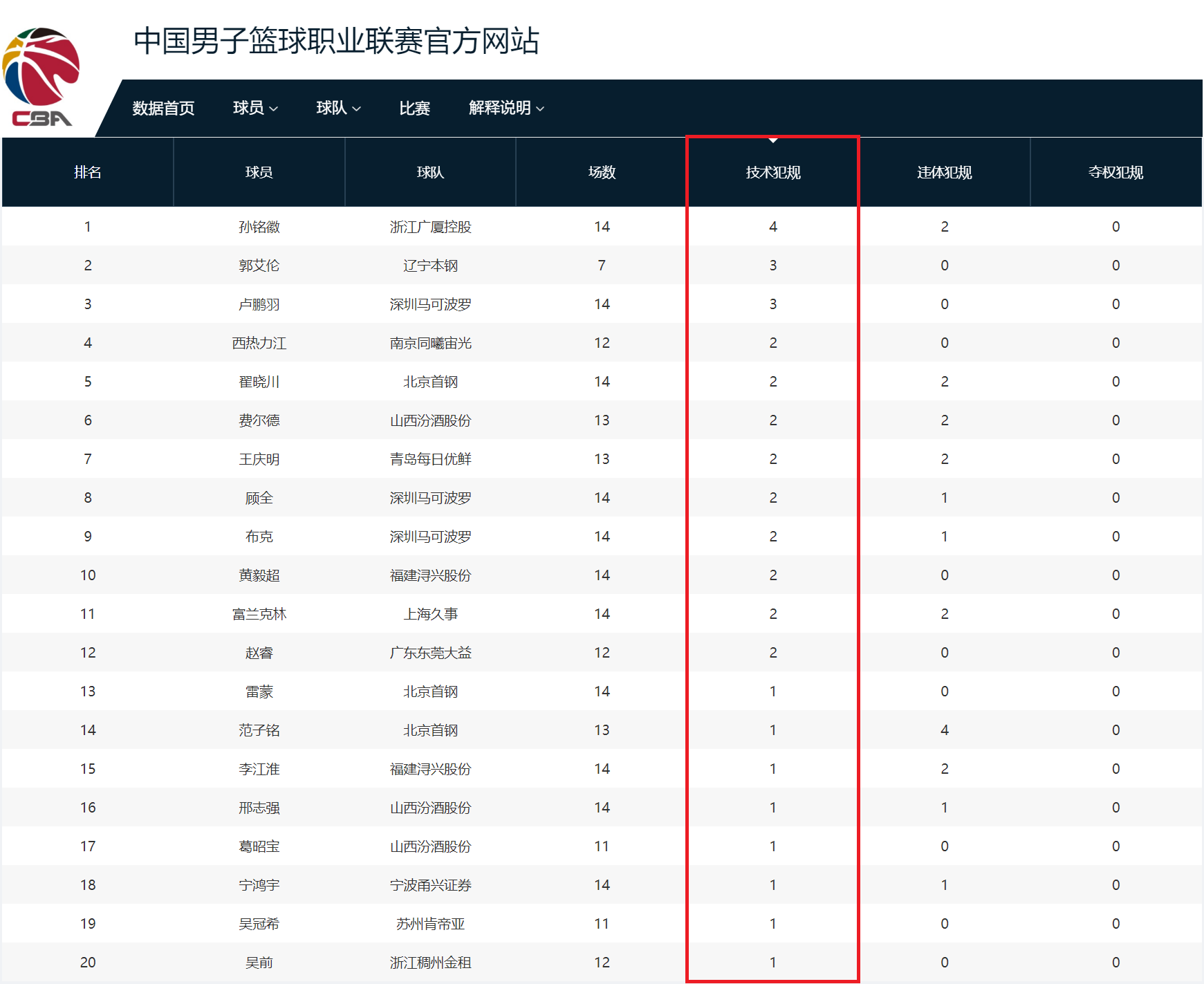This screenshot has height=984, width=1204.
Task: Select team 苏州肯帝亚
Action: (430, 924)
